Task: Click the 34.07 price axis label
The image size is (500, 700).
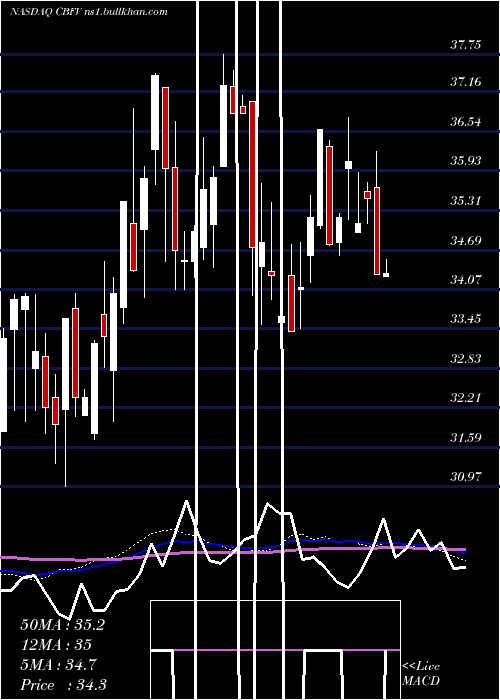Action: [x=466, y=280]
